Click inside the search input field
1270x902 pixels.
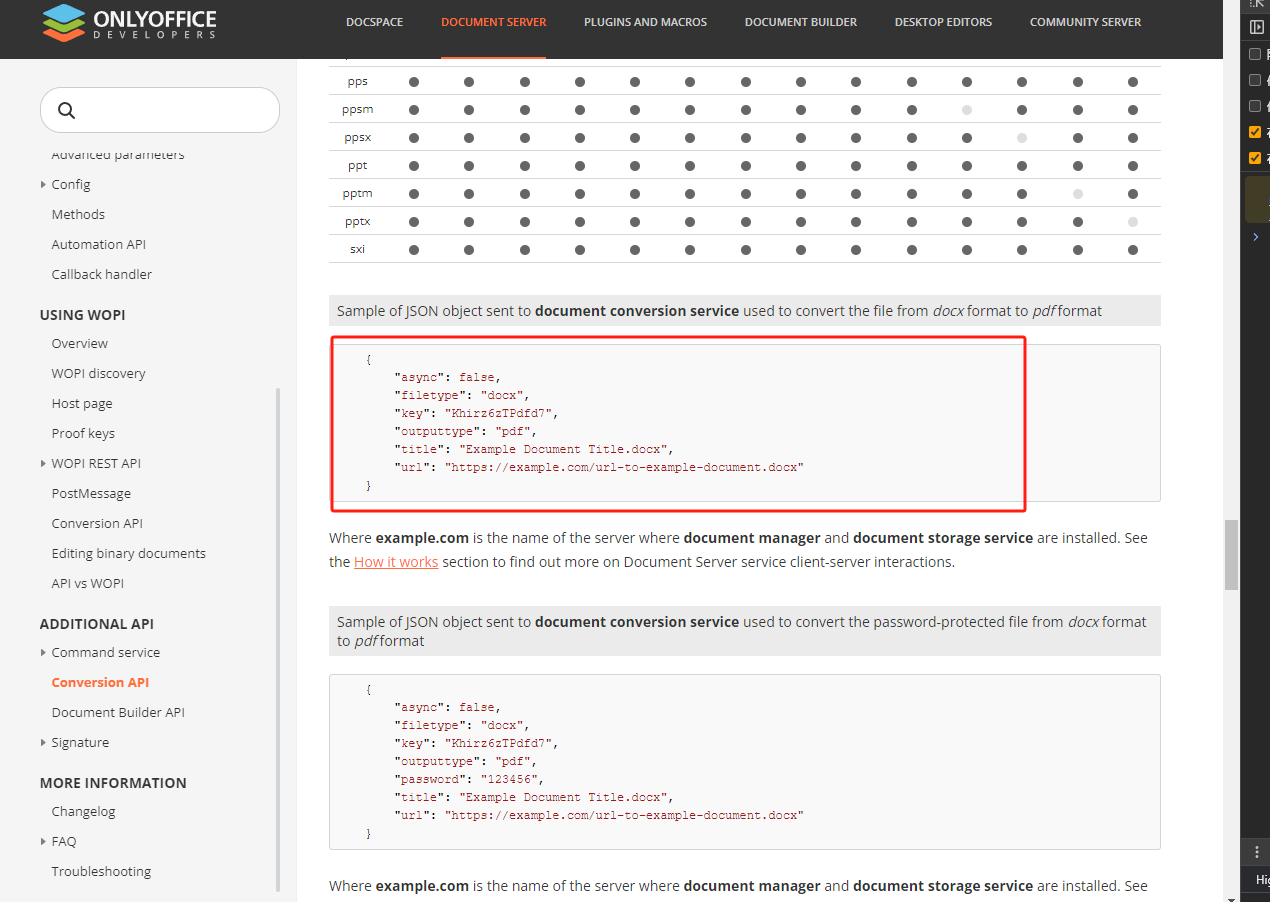[x=160, y=110]
